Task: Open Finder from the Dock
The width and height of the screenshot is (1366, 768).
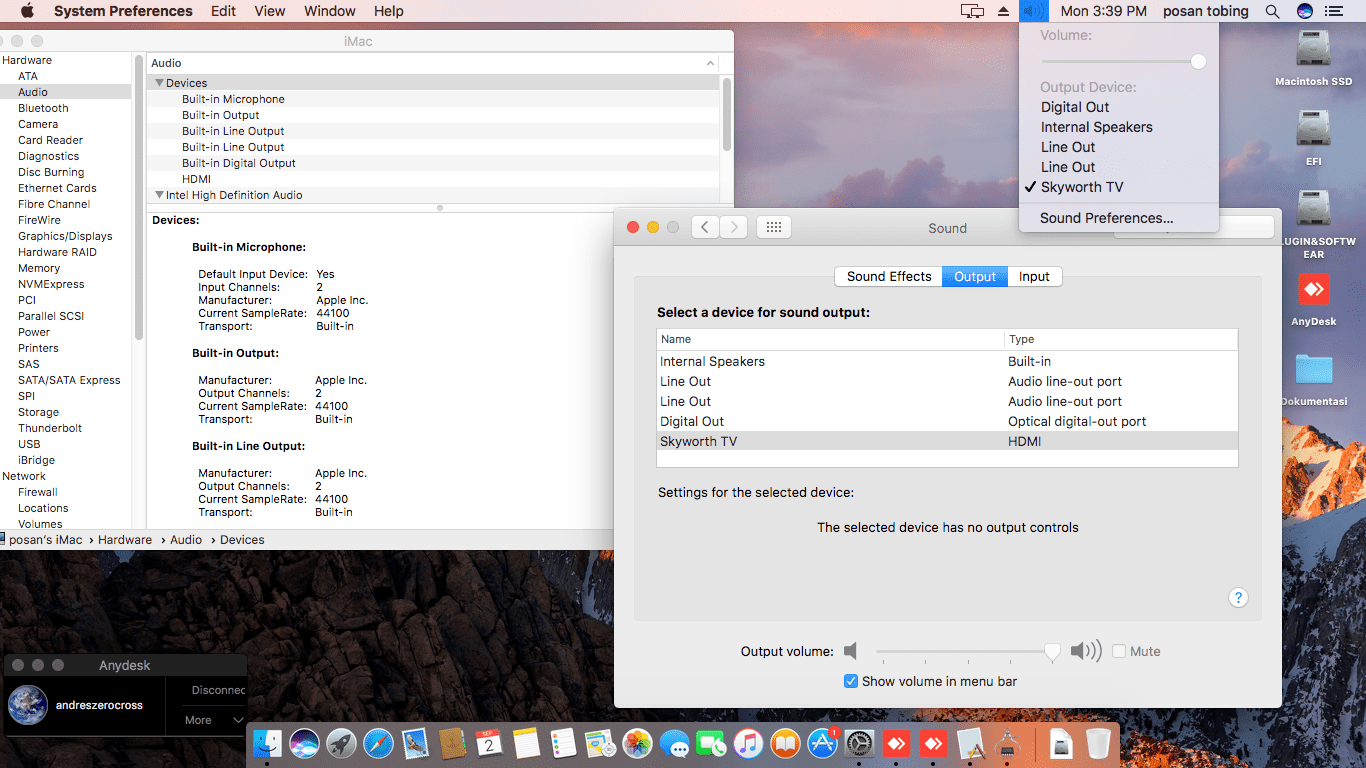Action: tap(268, 743)
